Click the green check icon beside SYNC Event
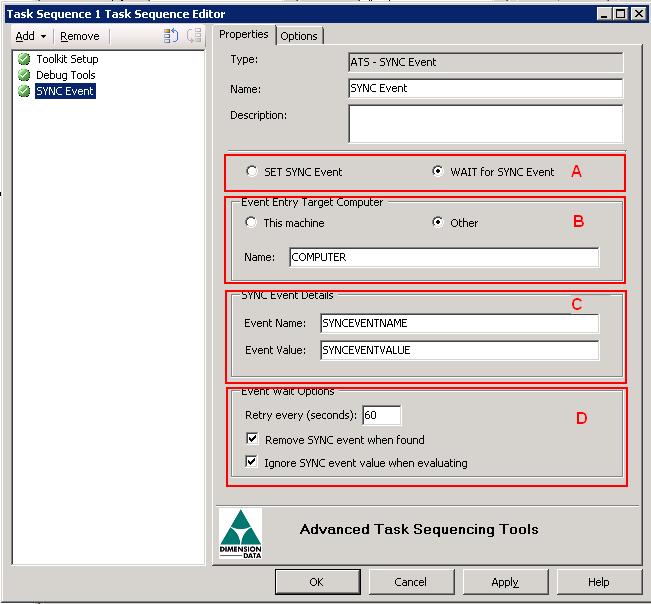The image size is (651, 604). (24, 91)
